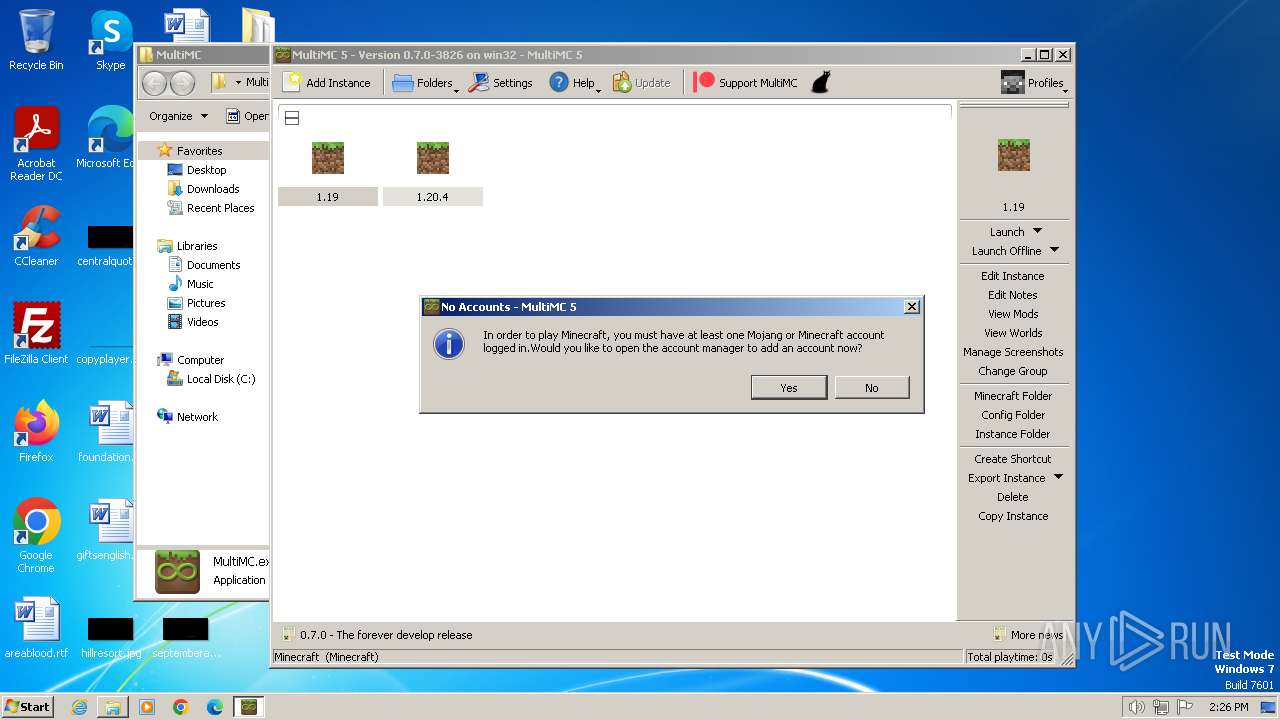Select Computer in Explorer navigation pane

(200, 360)
